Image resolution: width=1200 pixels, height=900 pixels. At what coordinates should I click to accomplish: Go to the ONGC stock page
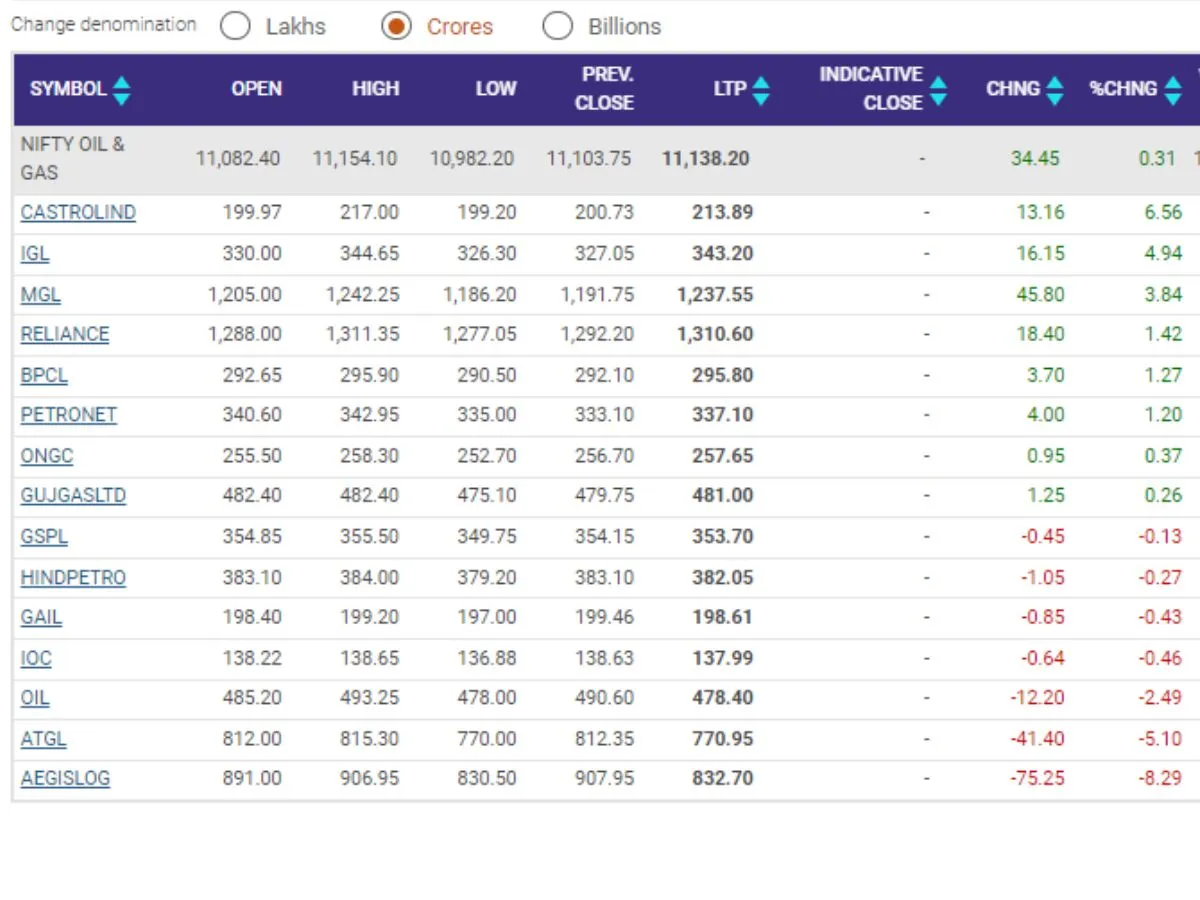tap(47, 456)
